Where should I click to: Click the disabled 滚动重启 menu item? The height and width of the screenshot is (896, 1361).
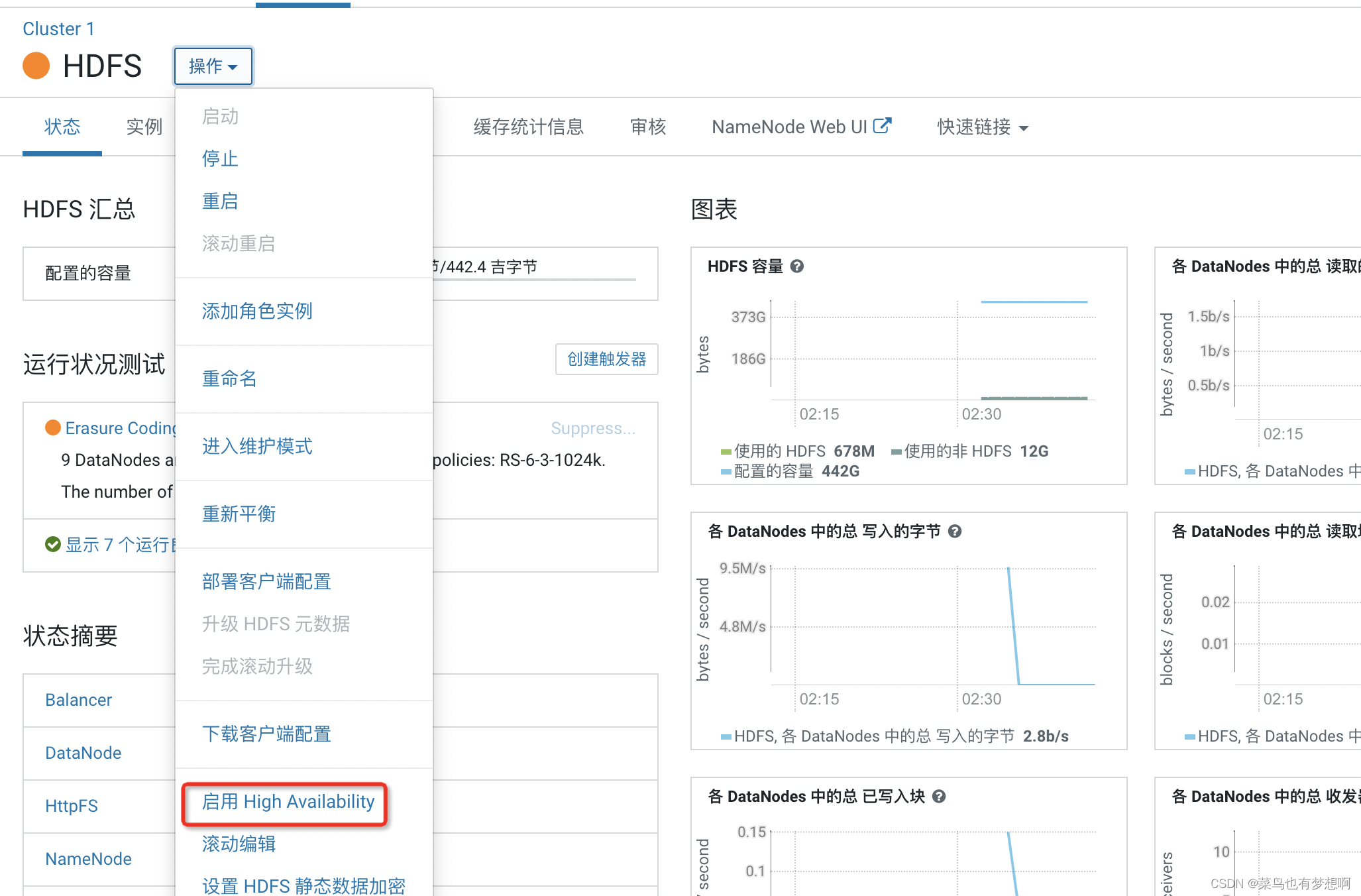239,243
